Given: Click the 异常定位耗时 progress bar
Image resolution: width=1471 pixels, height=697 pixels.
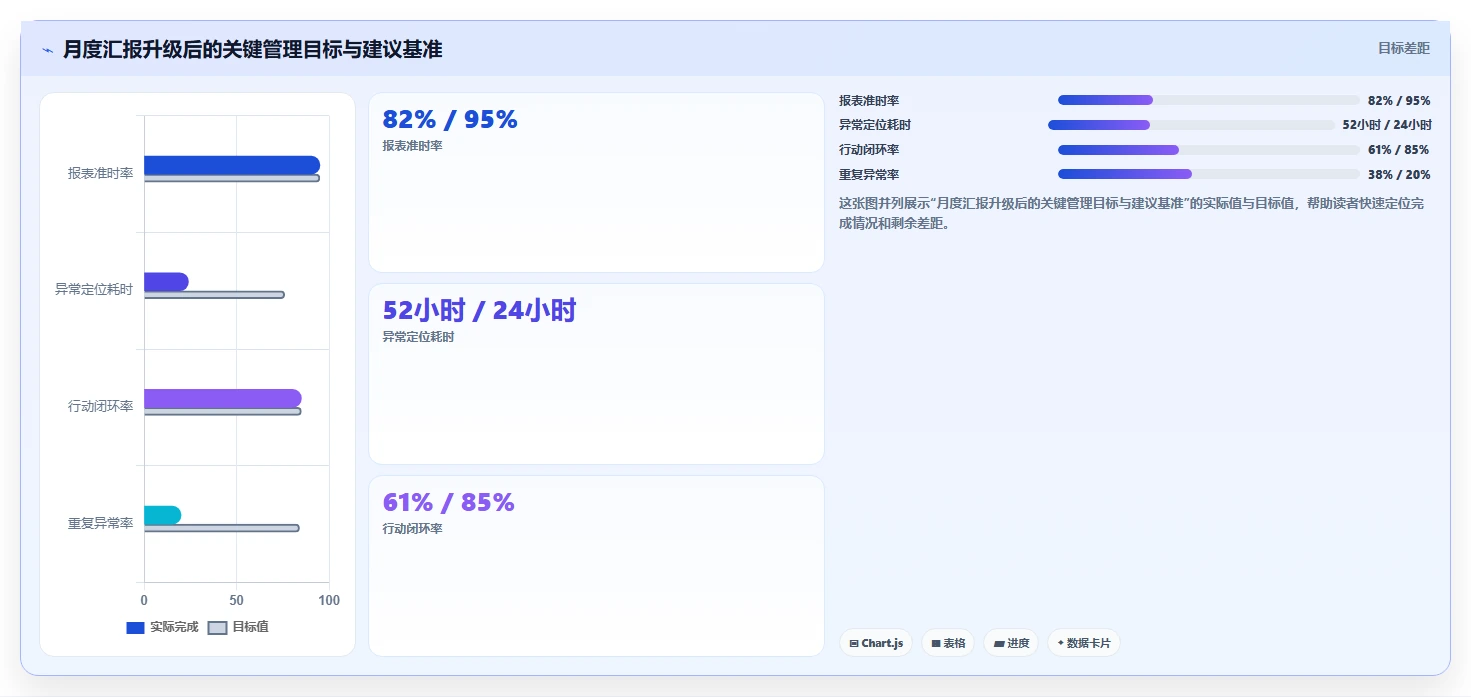Looking at the screenshot, I should (1191, 125).
